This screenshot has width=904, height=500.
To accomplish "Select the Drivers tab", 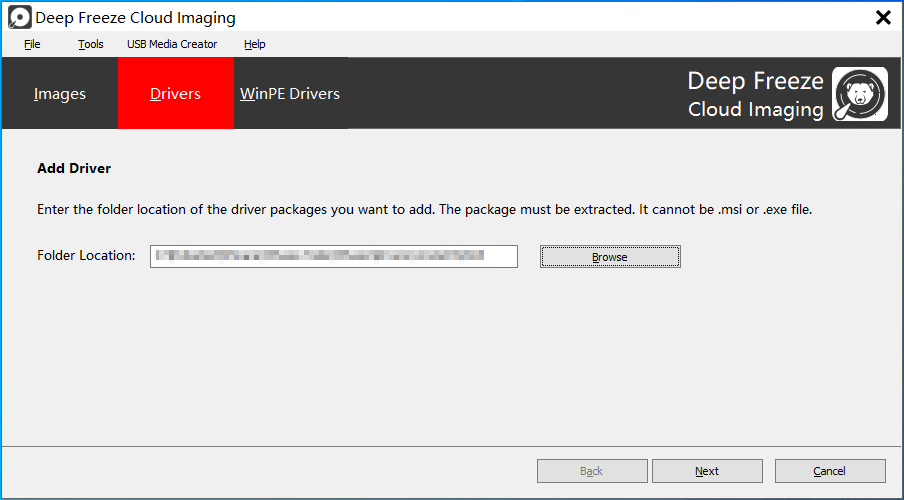I will click(176, 93).
